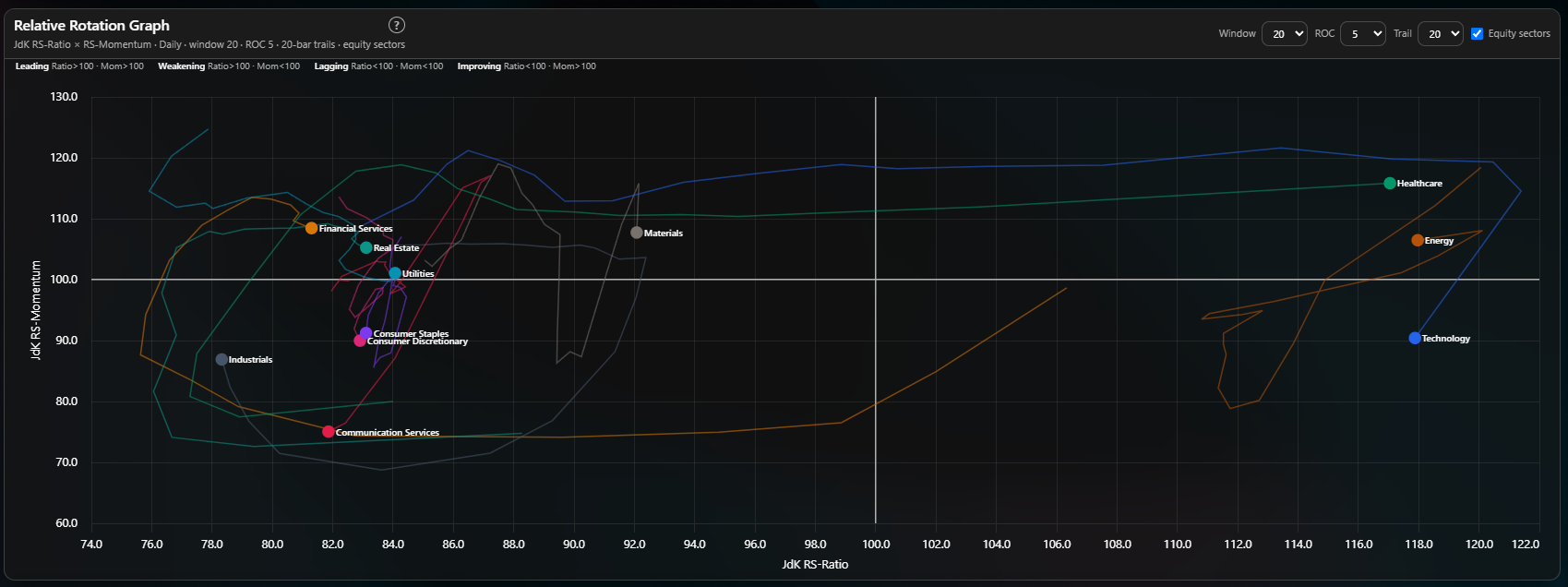1568x587 pixels.
Task: Click the Lagging quadrant legend text
Action: tap(378, 66)
